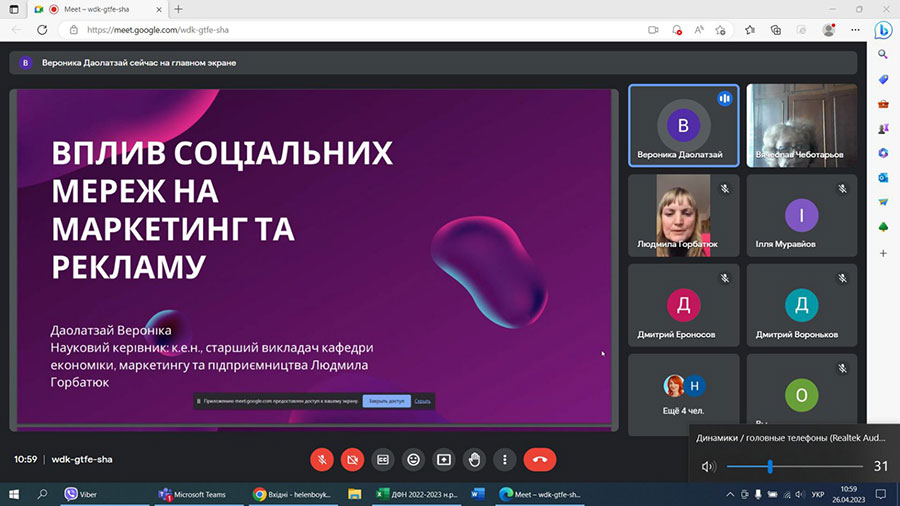The width and height of the screenshot is (900, 506).
Task: Select Дмитрий Вороньков participant tile
Action: pyautogui.click(x=802, y=305)
